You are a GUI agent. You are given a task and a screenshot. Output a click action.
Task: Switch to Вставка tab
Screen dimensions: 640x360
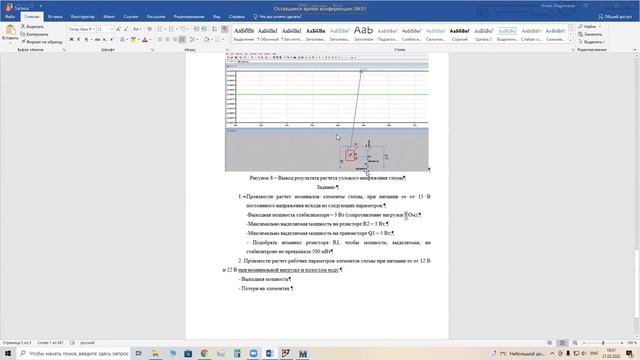tap(55, 17)
